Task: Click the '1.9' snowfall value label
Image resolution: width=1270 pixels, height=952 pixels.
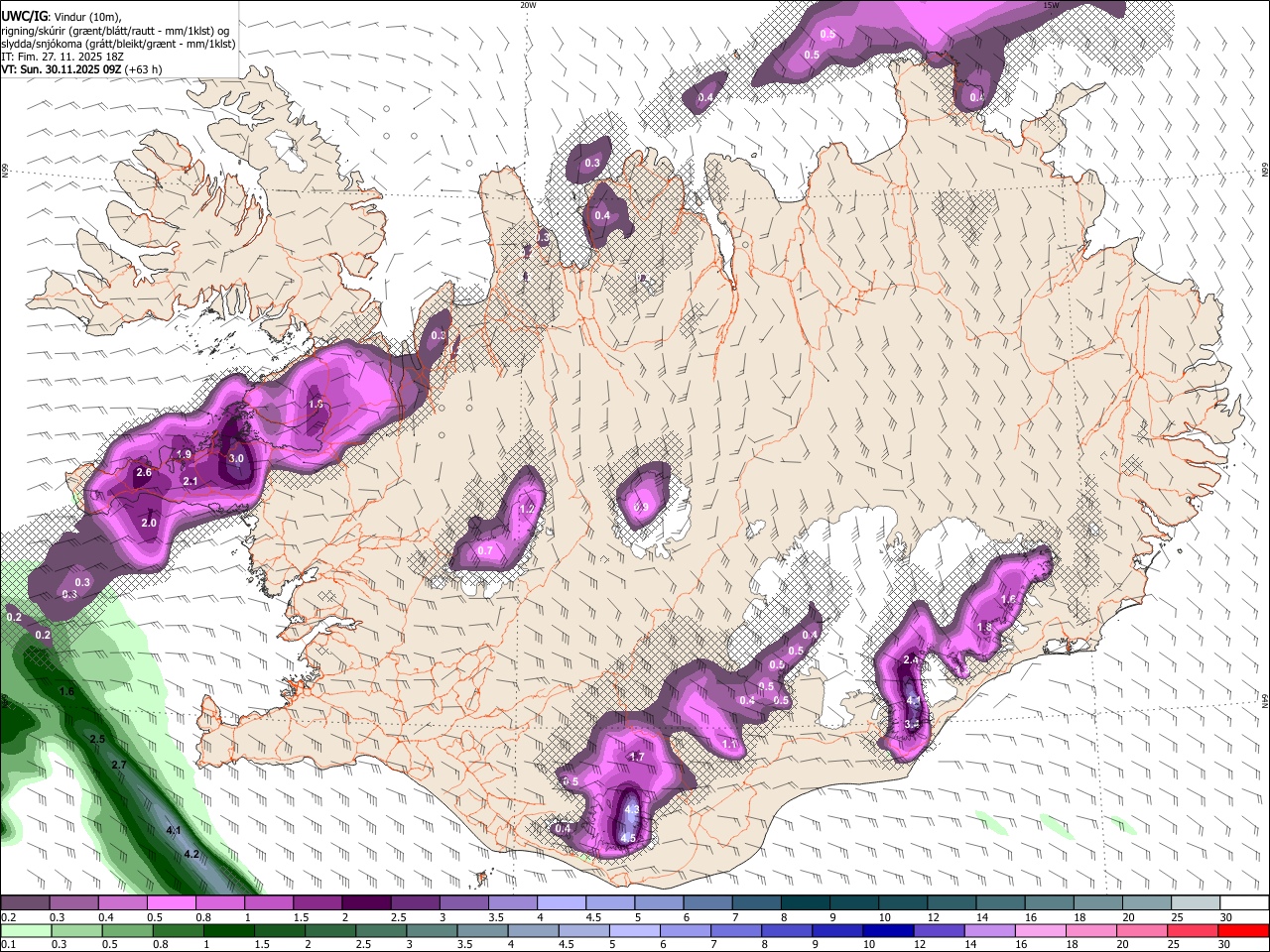Action: click(x=184, y=454)
